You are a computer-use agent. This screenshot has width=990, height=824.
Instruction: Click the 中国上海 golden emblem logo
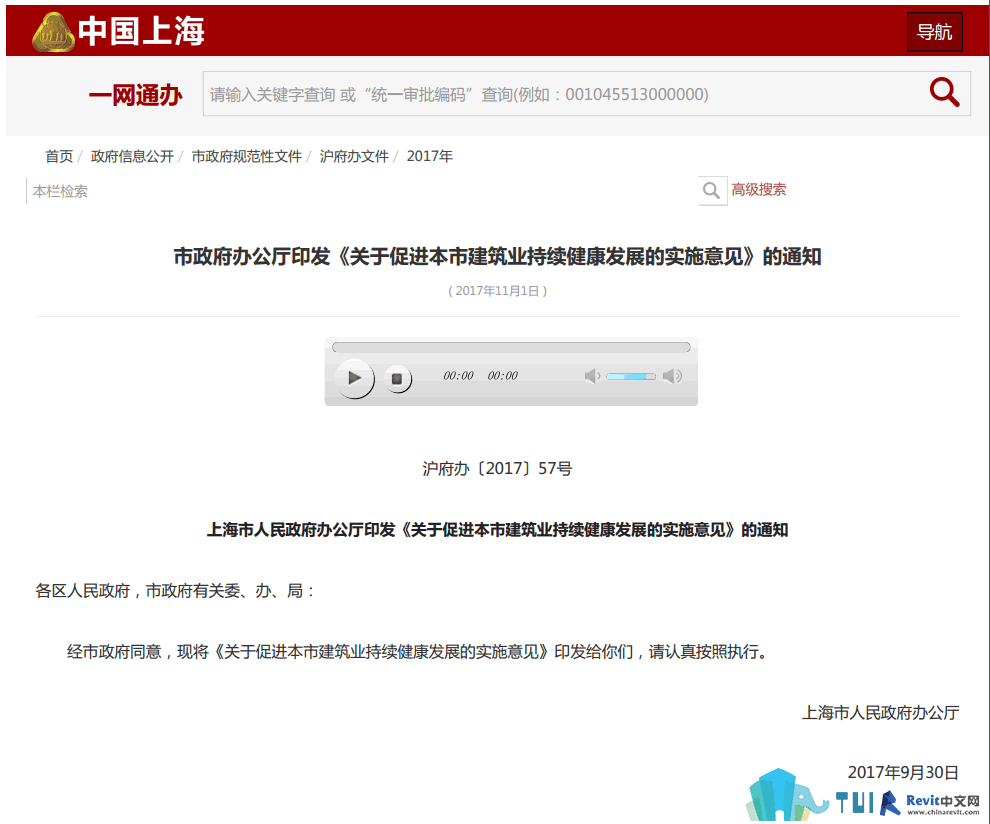point(53,32)
